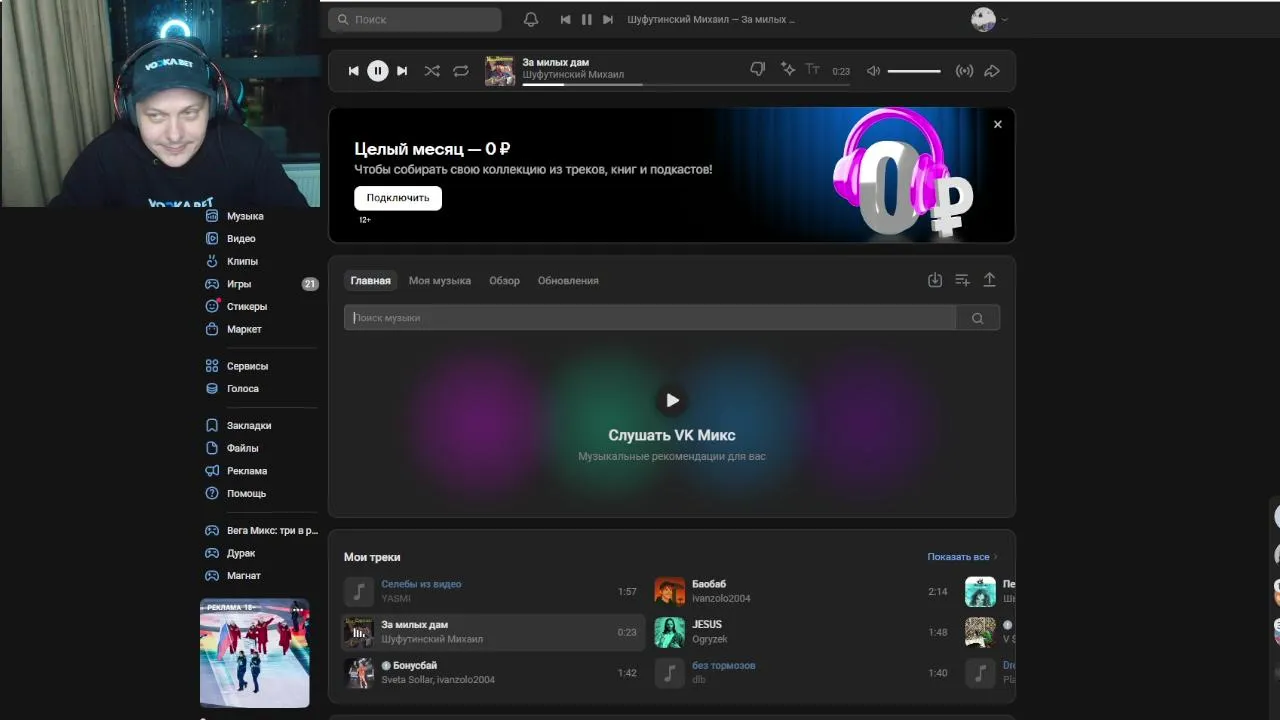This screenshot has height=720, width=1280.
Task: Switch to the Моя музыка tab
Action: click(x=440, y=281)
